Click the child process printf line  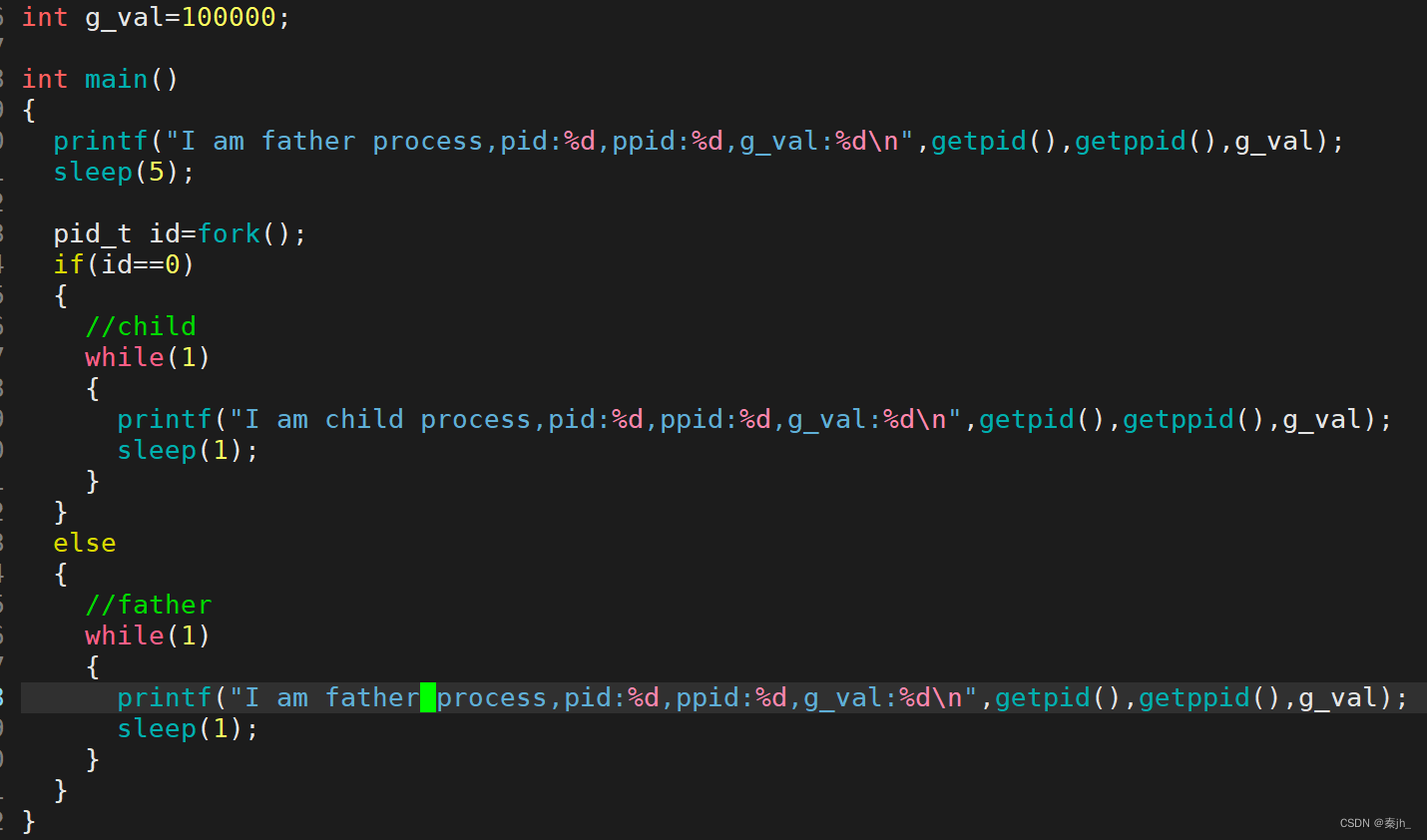point(754,419)
